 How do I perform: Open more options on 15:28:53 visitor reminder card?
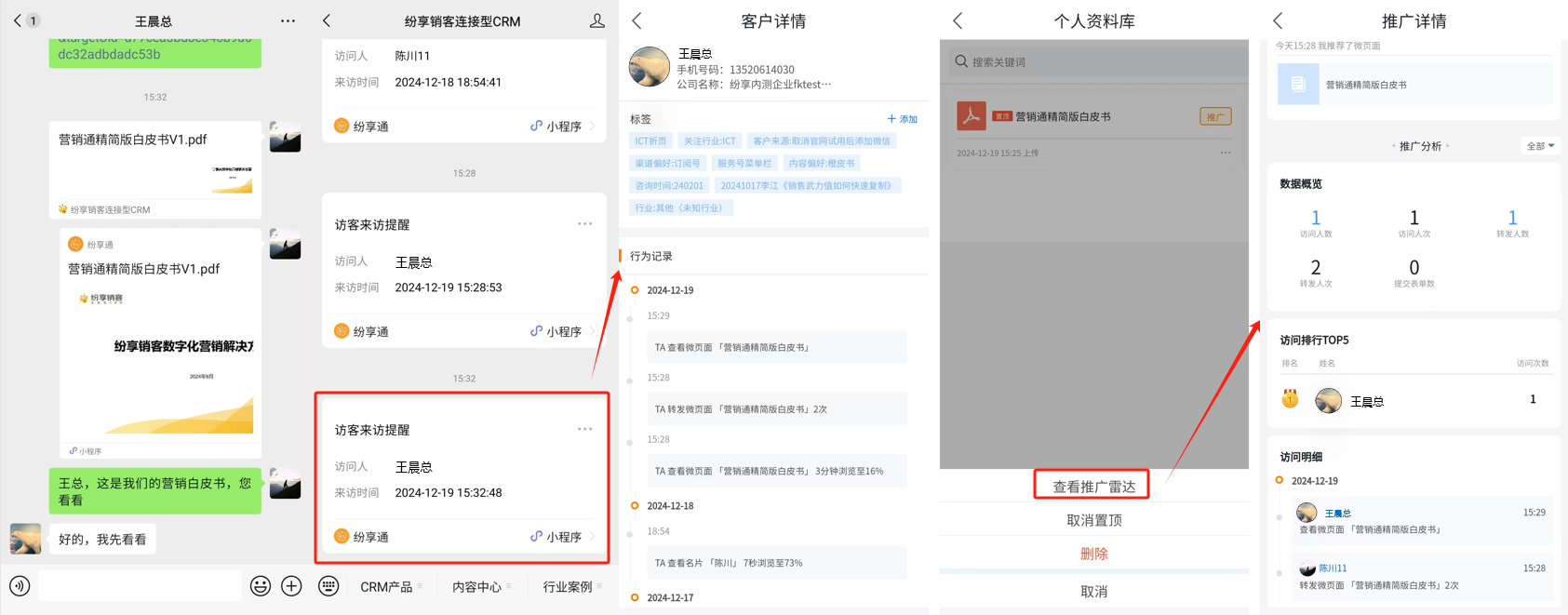coord(584,223)
